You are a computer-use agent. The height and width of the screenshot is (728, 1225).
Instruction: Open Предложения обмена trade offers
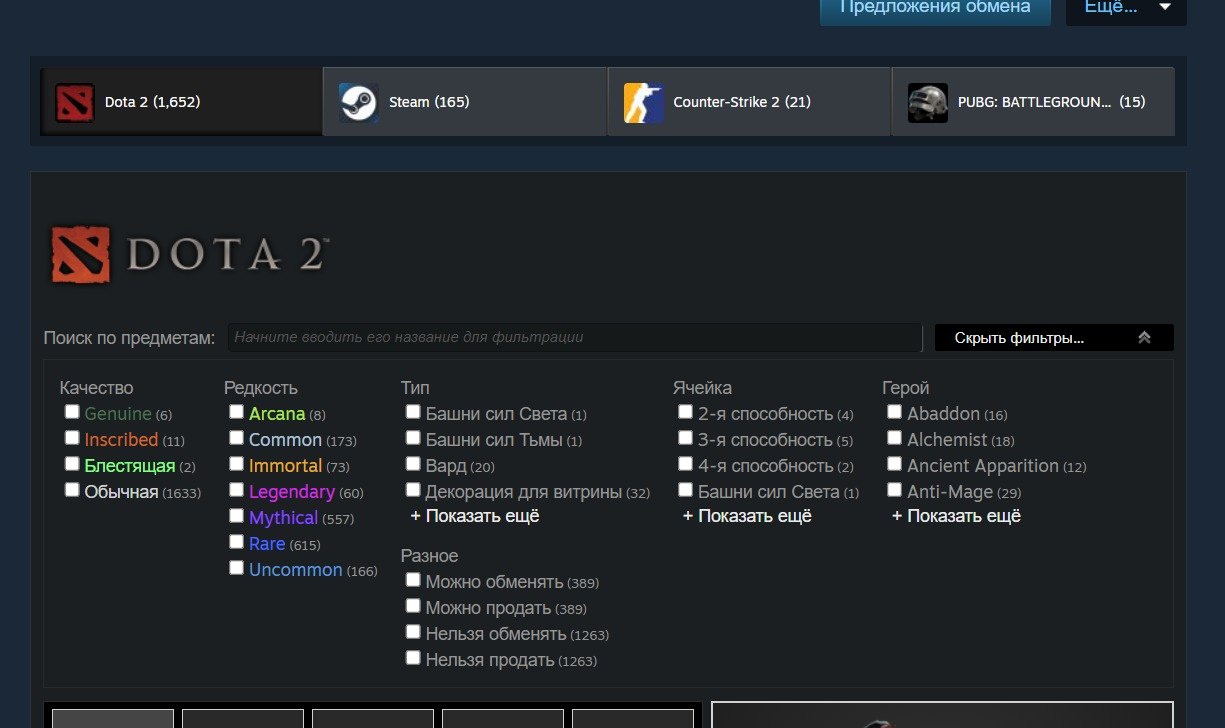[x=935, y=8]
